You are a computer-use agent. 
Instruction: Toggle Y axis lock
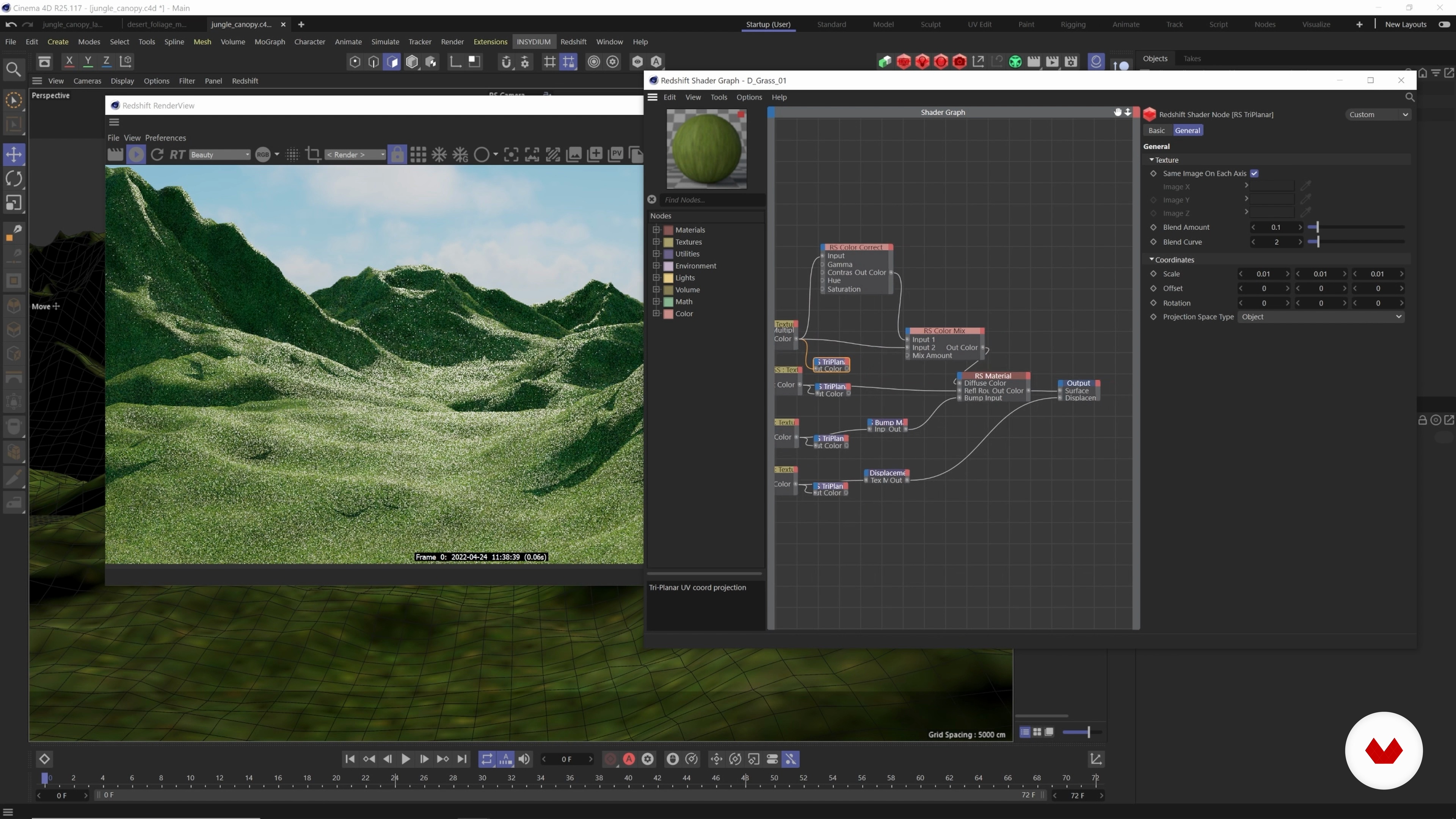coord(88,61)
